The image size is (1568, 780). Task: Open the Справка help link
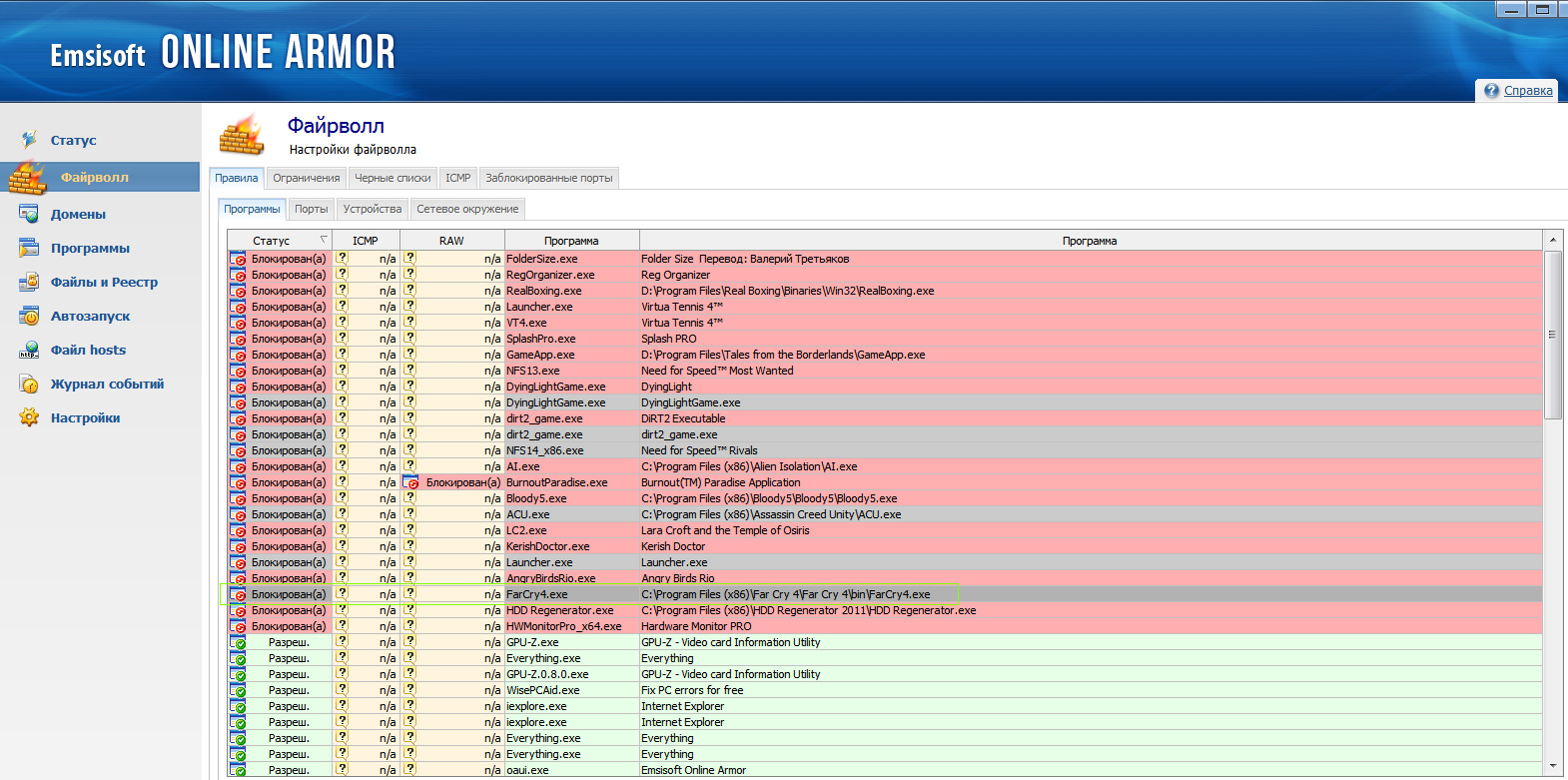pyautogui.click(x=1527, y=91)
